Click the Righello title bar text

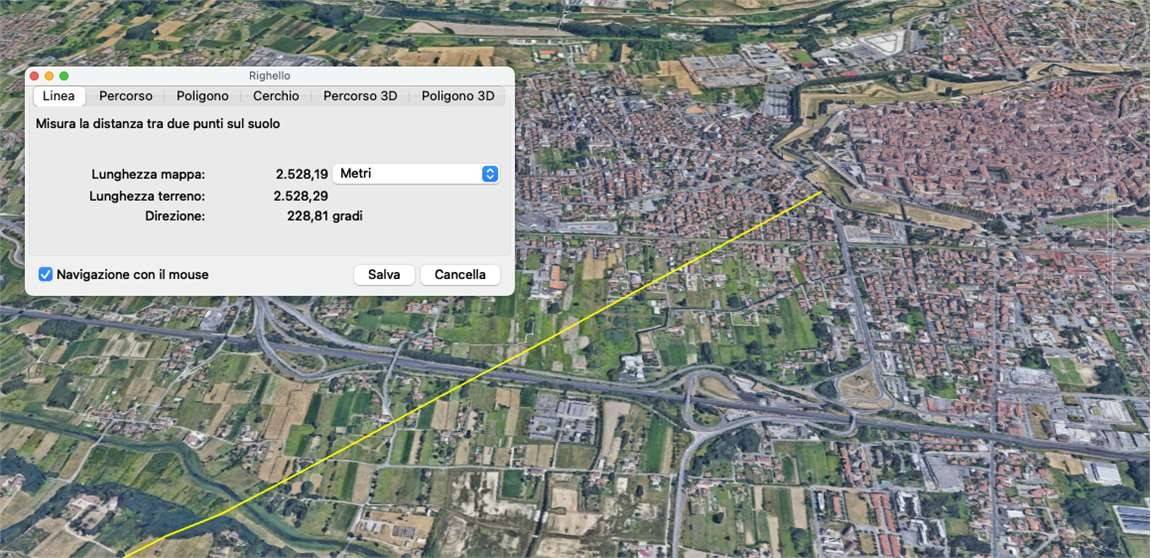[269, 76]
